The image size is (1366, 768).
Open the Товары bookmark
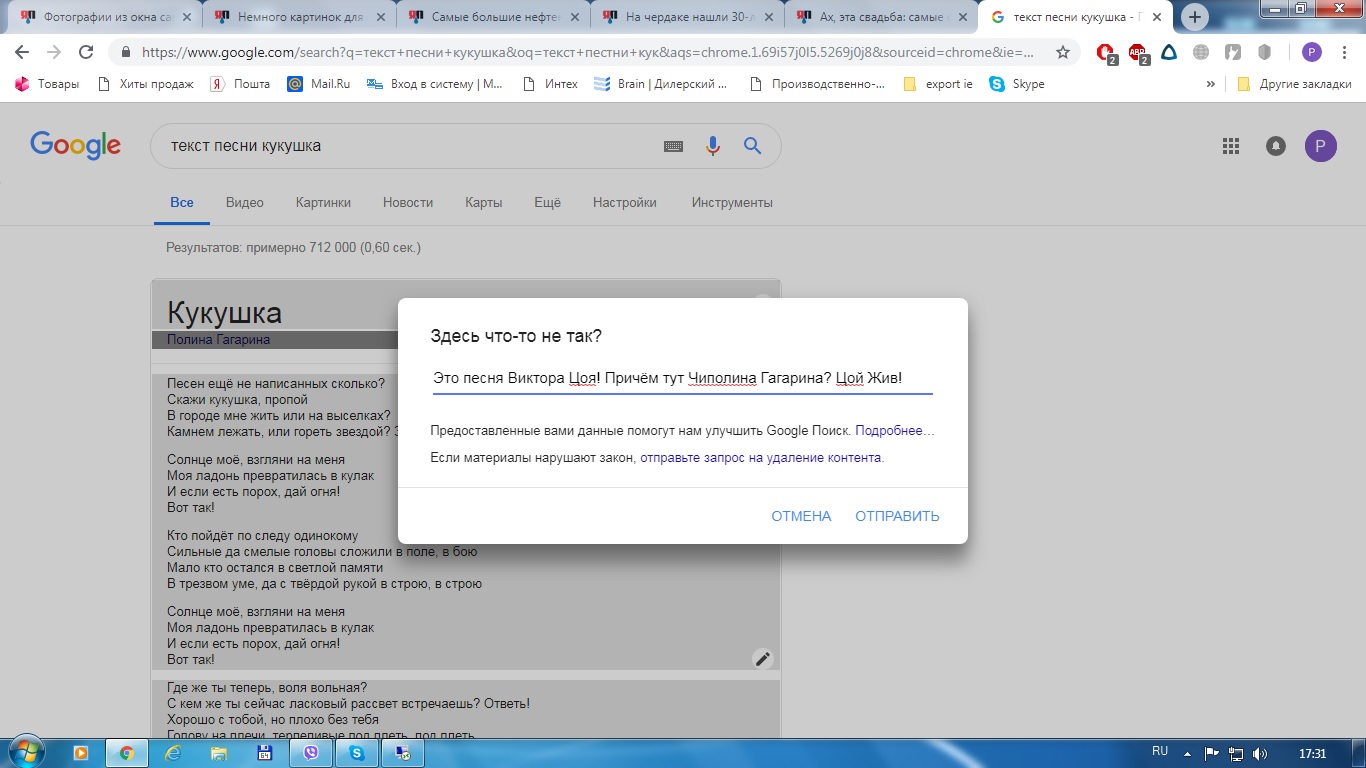pos(47,84)
